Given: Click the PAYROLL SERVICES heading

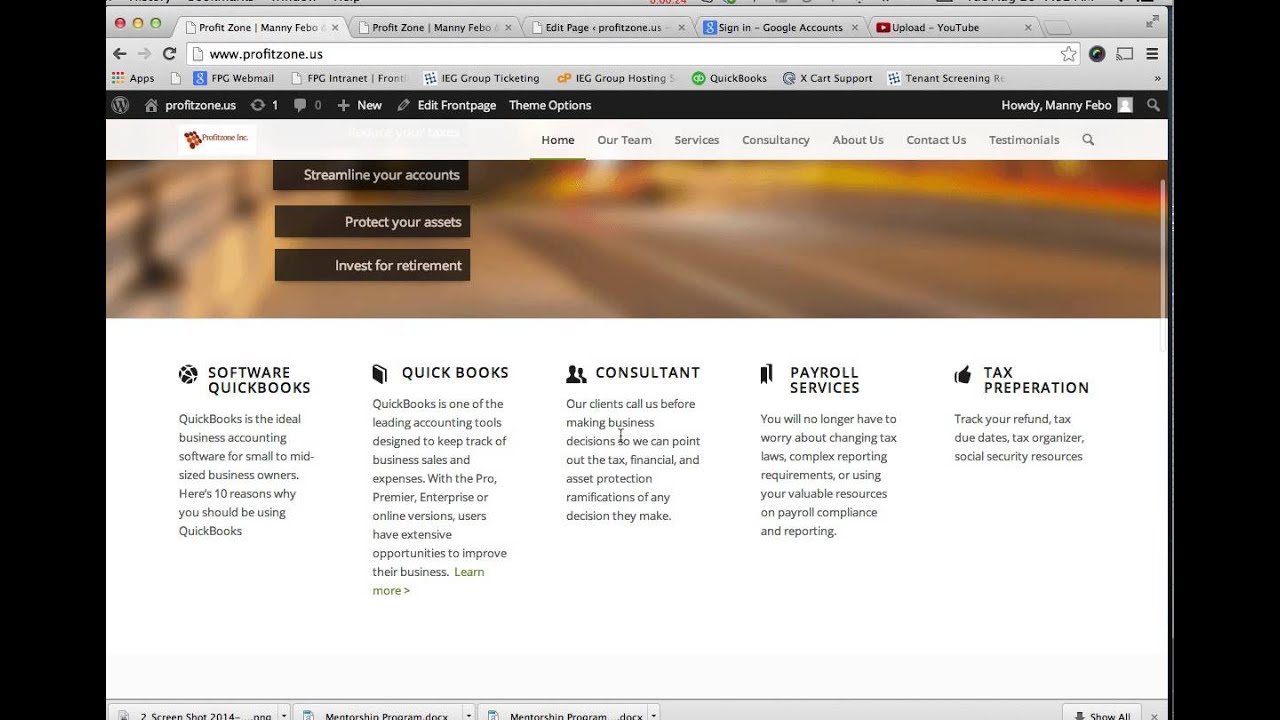Looking at the screenshot, I should click(x=825, y=380).
